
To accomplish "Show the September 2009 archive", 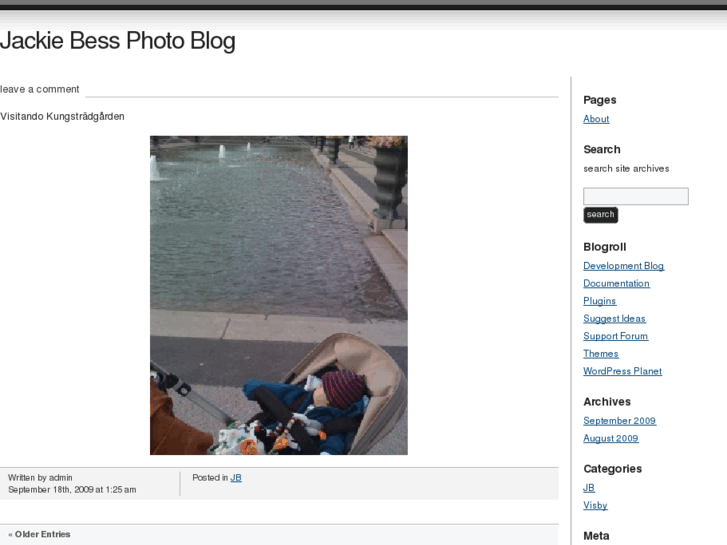I will [619, 421].
